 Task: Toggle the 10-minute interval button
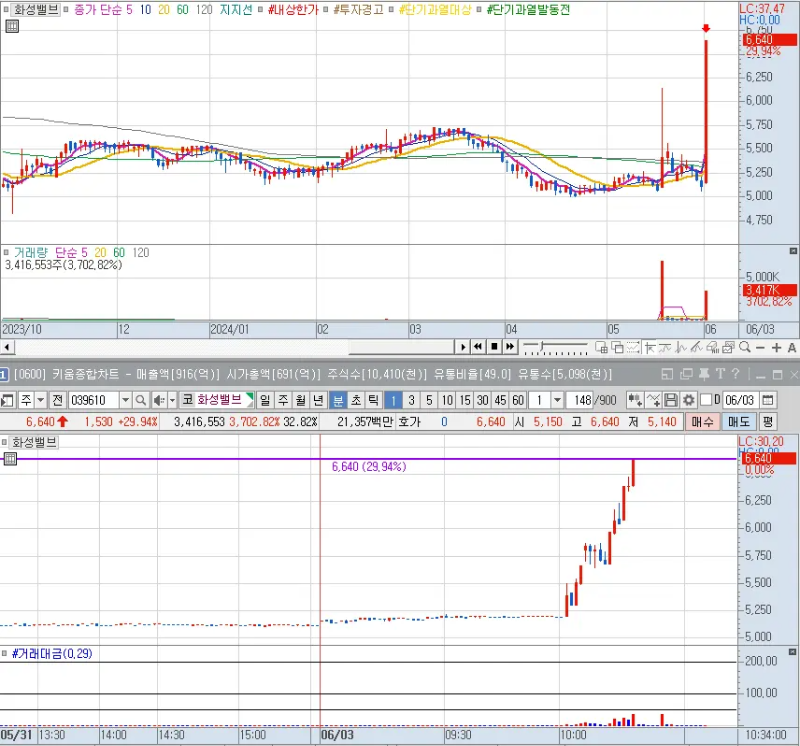447,400
